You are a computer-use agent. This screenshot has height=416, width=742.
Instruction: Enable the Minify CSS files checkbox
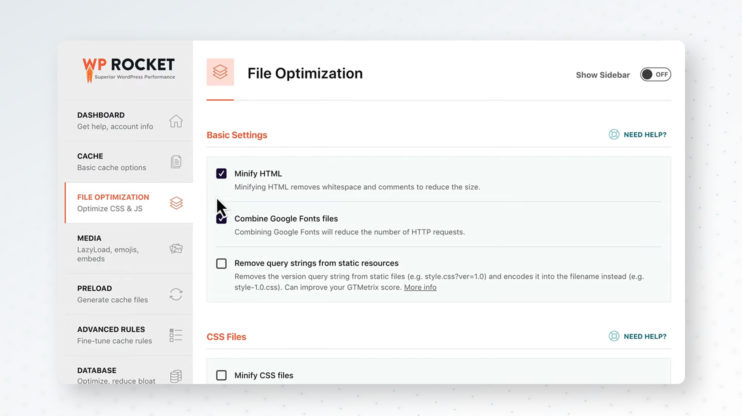point(221,375)
